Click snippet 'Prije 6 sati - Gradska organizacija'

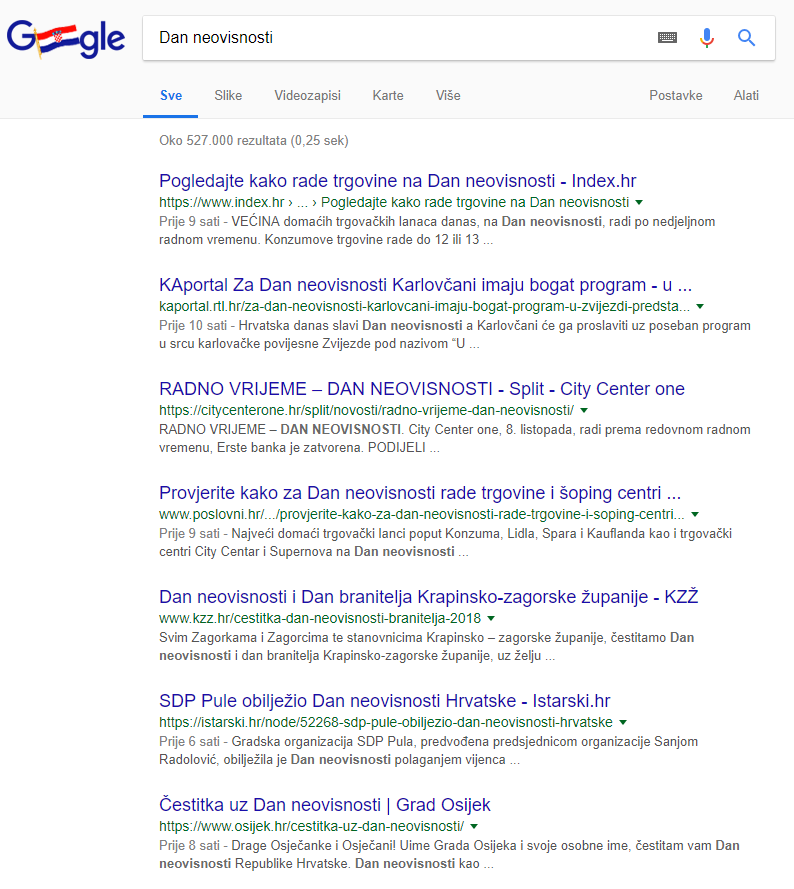pos(428,751)
